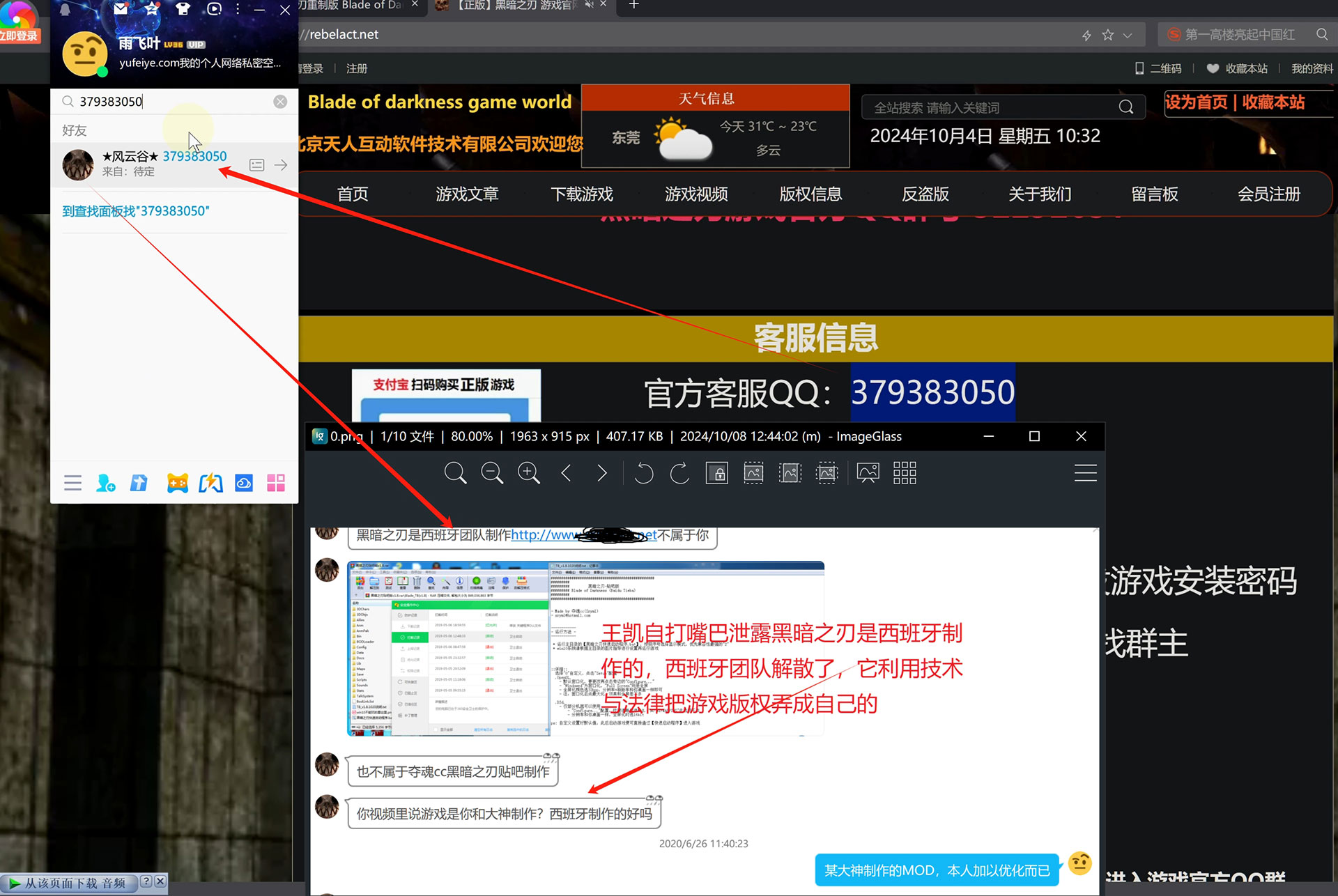Rotate image clockwise in ImageGlass

[679, 473]
